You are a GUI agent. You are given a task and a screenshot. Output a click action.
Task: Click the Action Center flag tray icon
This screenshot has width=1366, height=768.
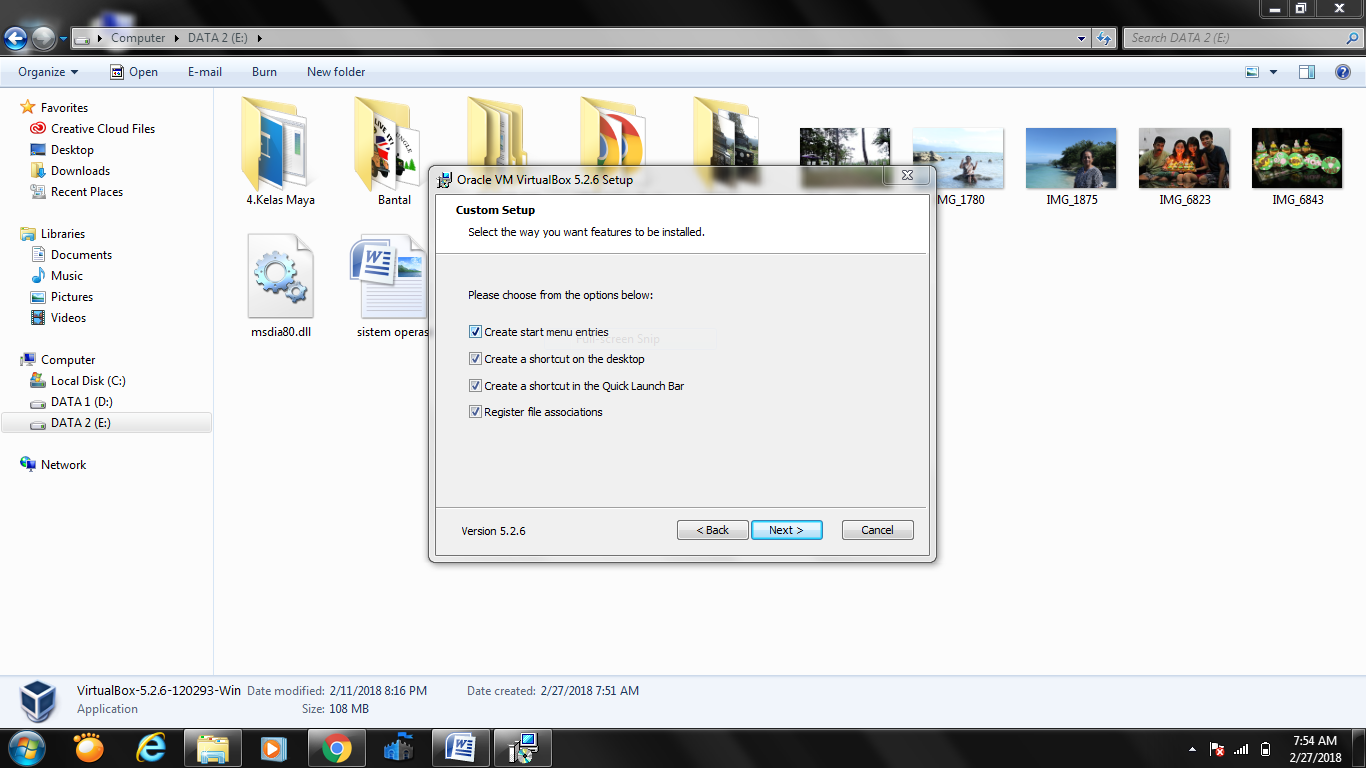(x=1217, y=749)
